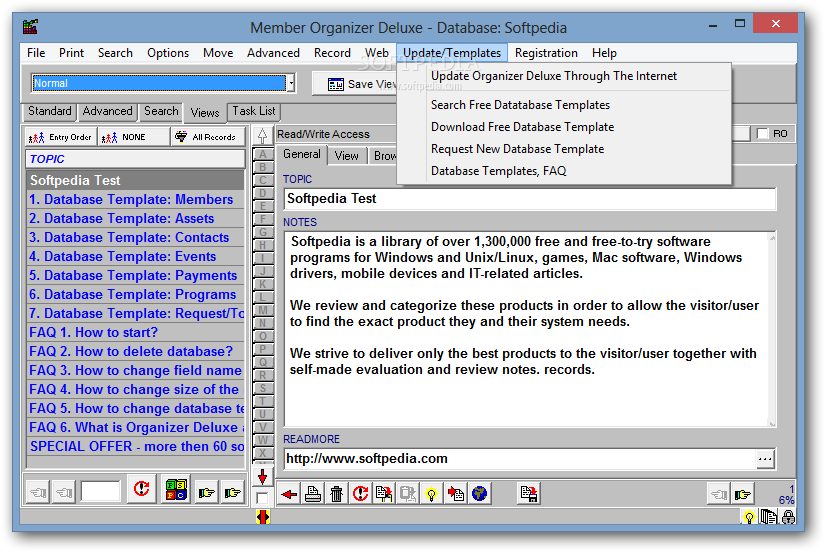Click the red exclamation refresh icon next to trash can
This screenshot has width=825, height=552.
click(360, 494)
